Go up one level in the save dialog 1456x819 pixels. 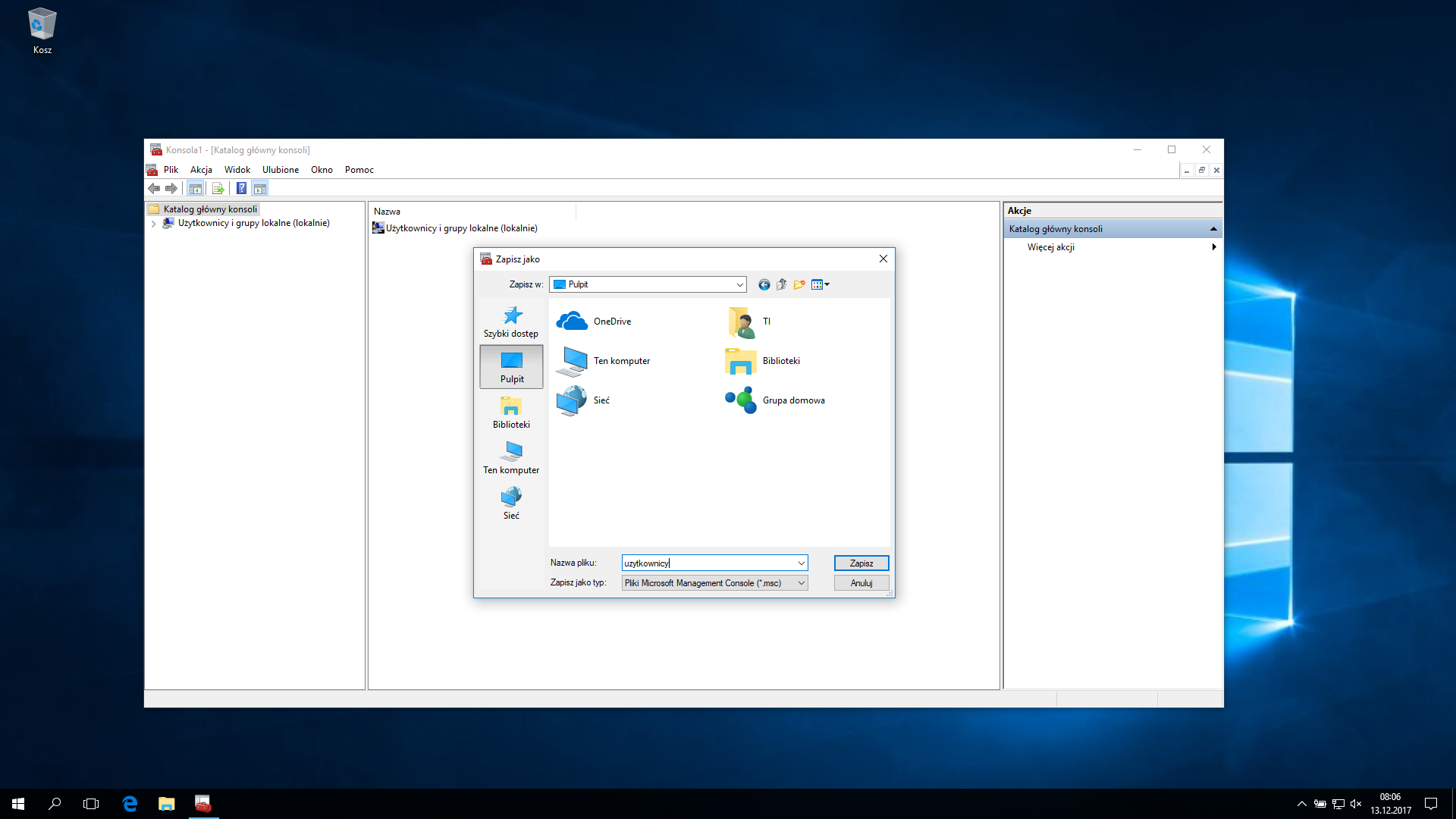tap(781, 284)
